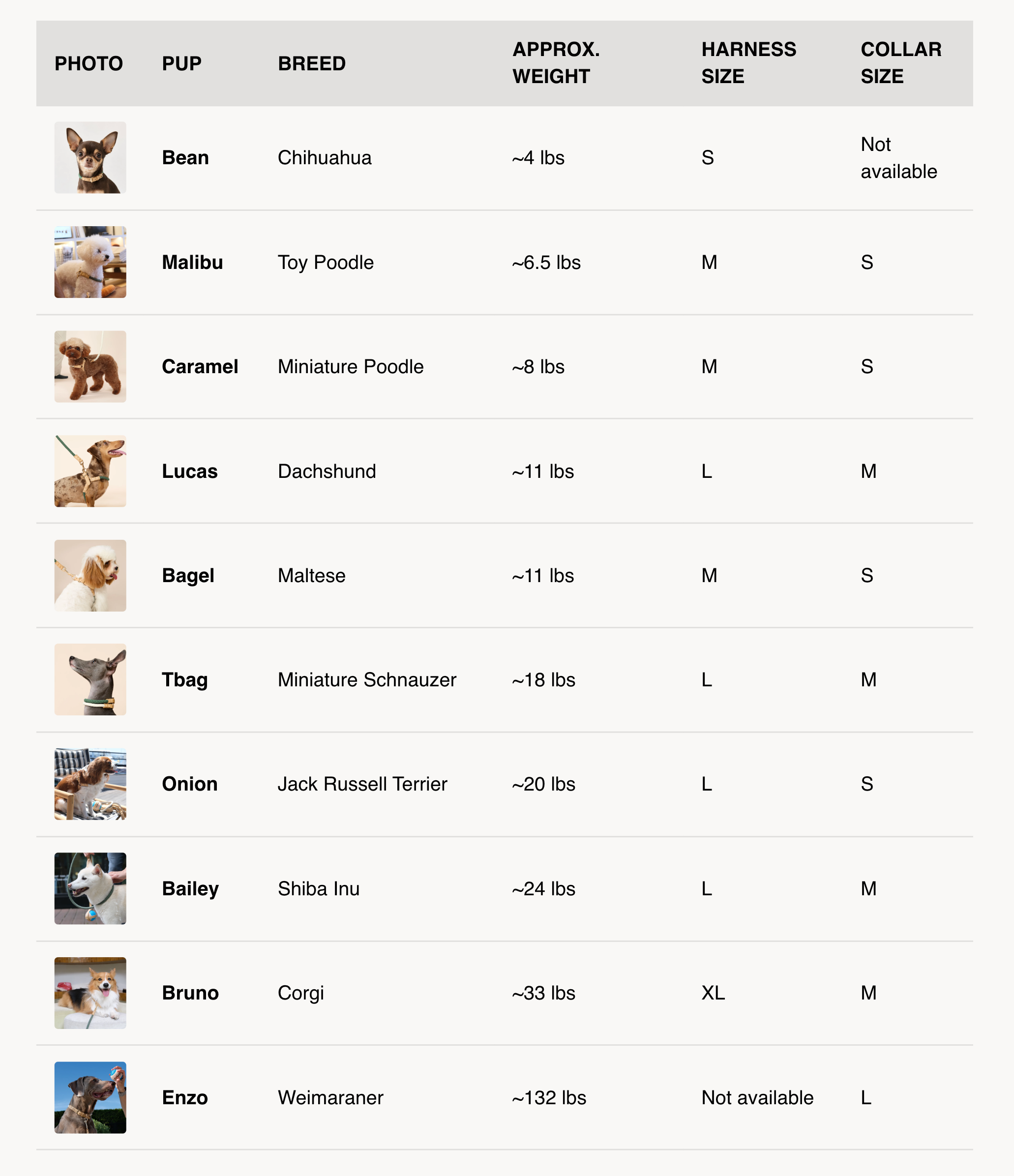
Task: Open Enzo the Weimaraner's photo
Action: [x=90, y=1098]
